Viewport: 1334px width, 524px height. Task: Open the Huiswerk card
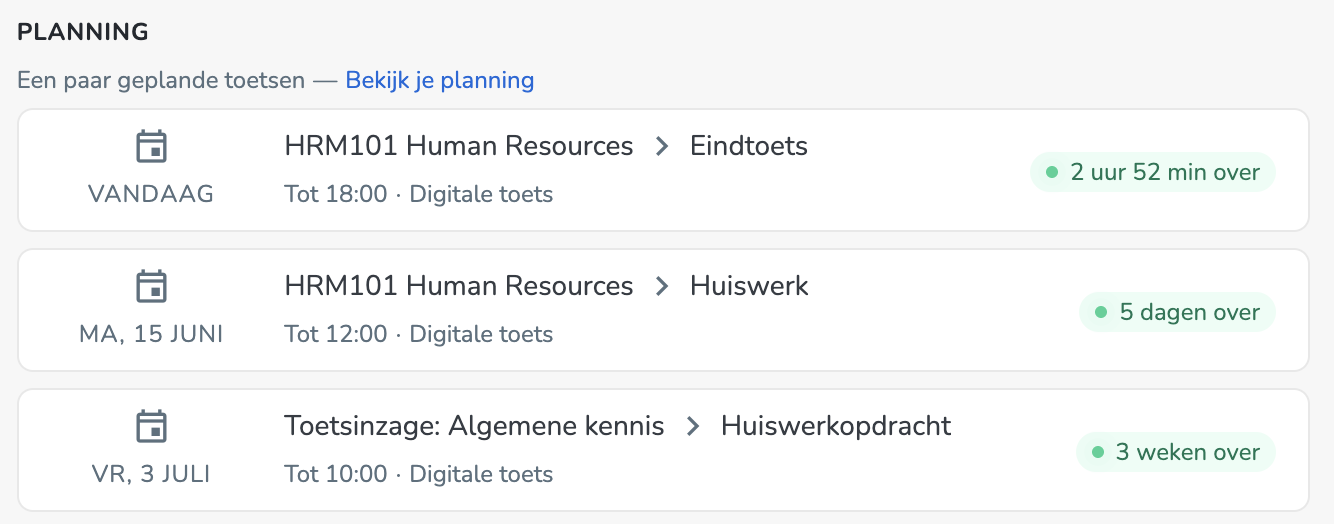[x=663, y=310]
